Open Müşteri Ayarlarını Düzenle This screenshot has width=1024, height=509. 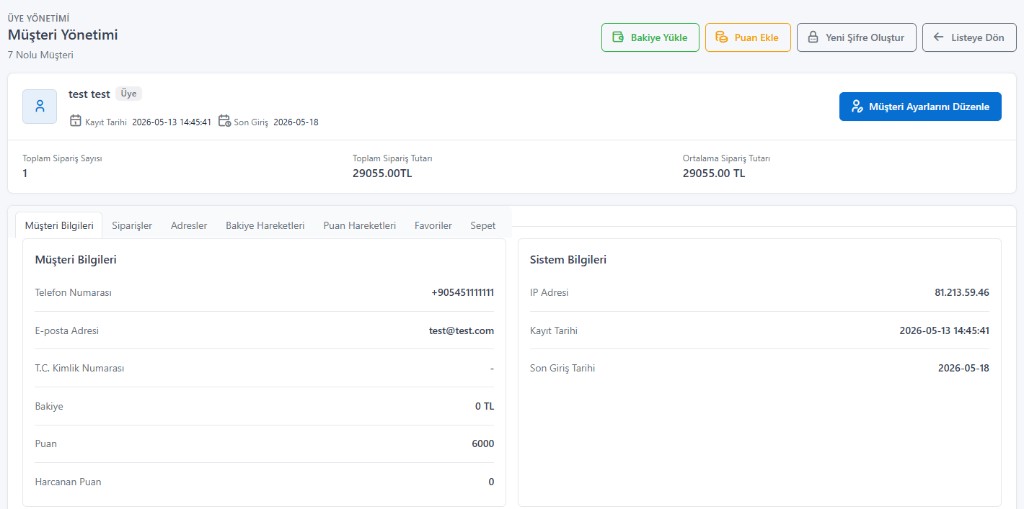[920, 107]
